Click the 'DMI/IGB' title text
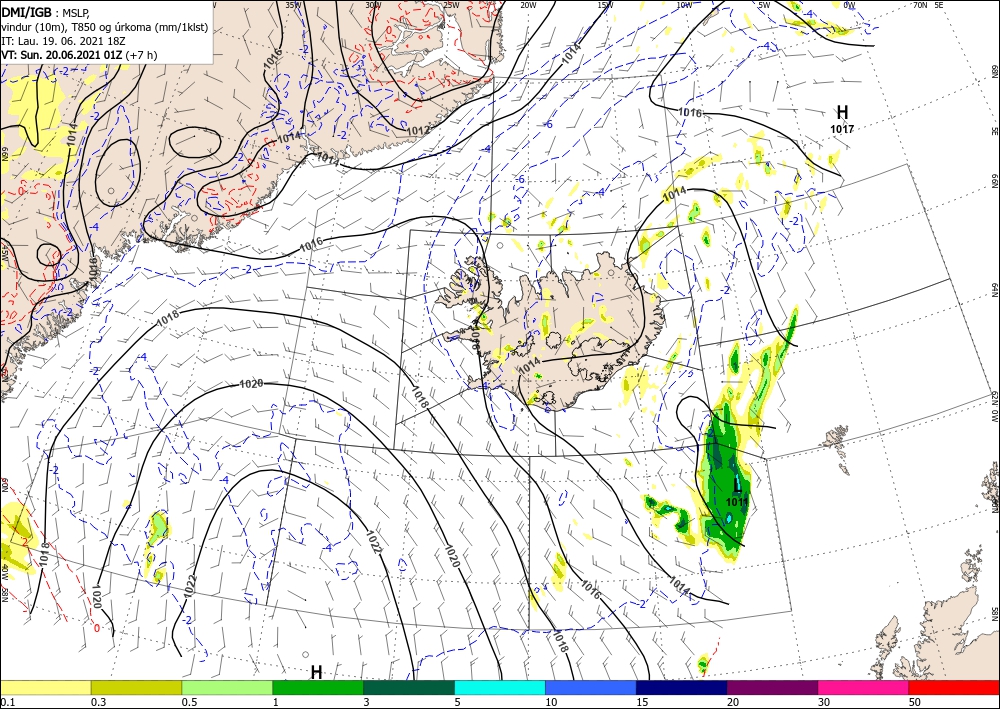The width and height of the screenshot is (1000, 709). [27, 12]
